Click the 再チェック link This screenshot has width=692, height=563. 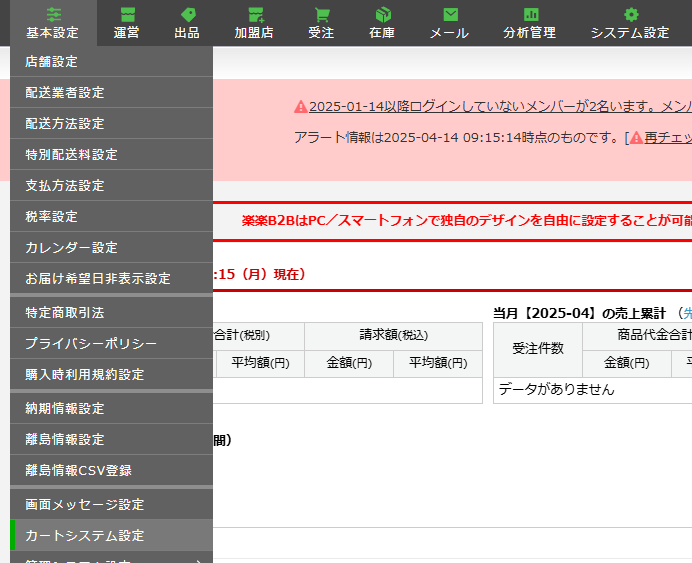pos(668,138)
